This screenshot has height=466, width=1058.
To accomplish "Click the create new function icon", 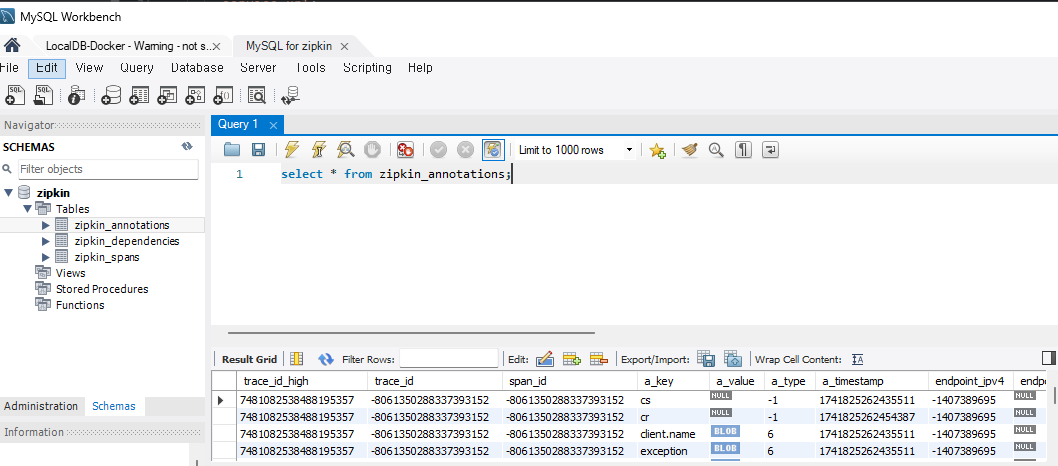I will click(x=223, y=96).
